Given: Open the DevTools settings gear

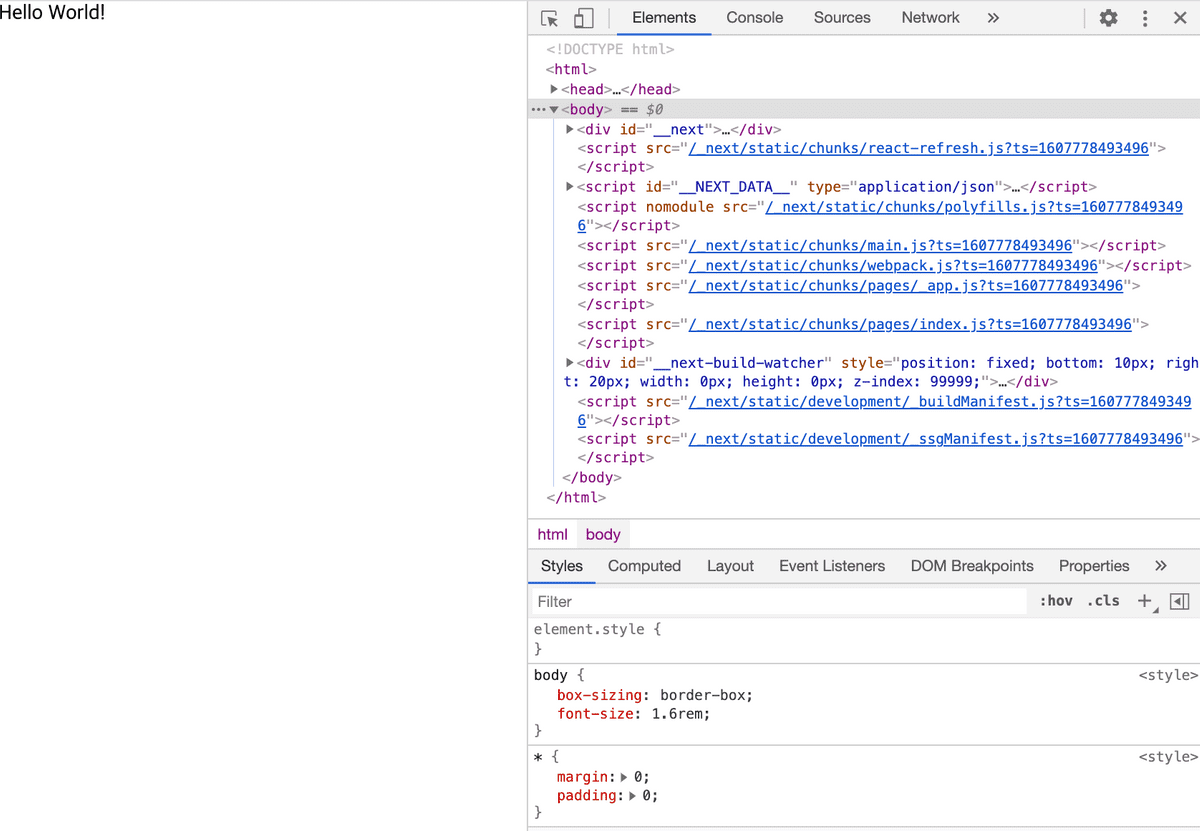Looking at the screenshot, I should (x=1108, y=18).
